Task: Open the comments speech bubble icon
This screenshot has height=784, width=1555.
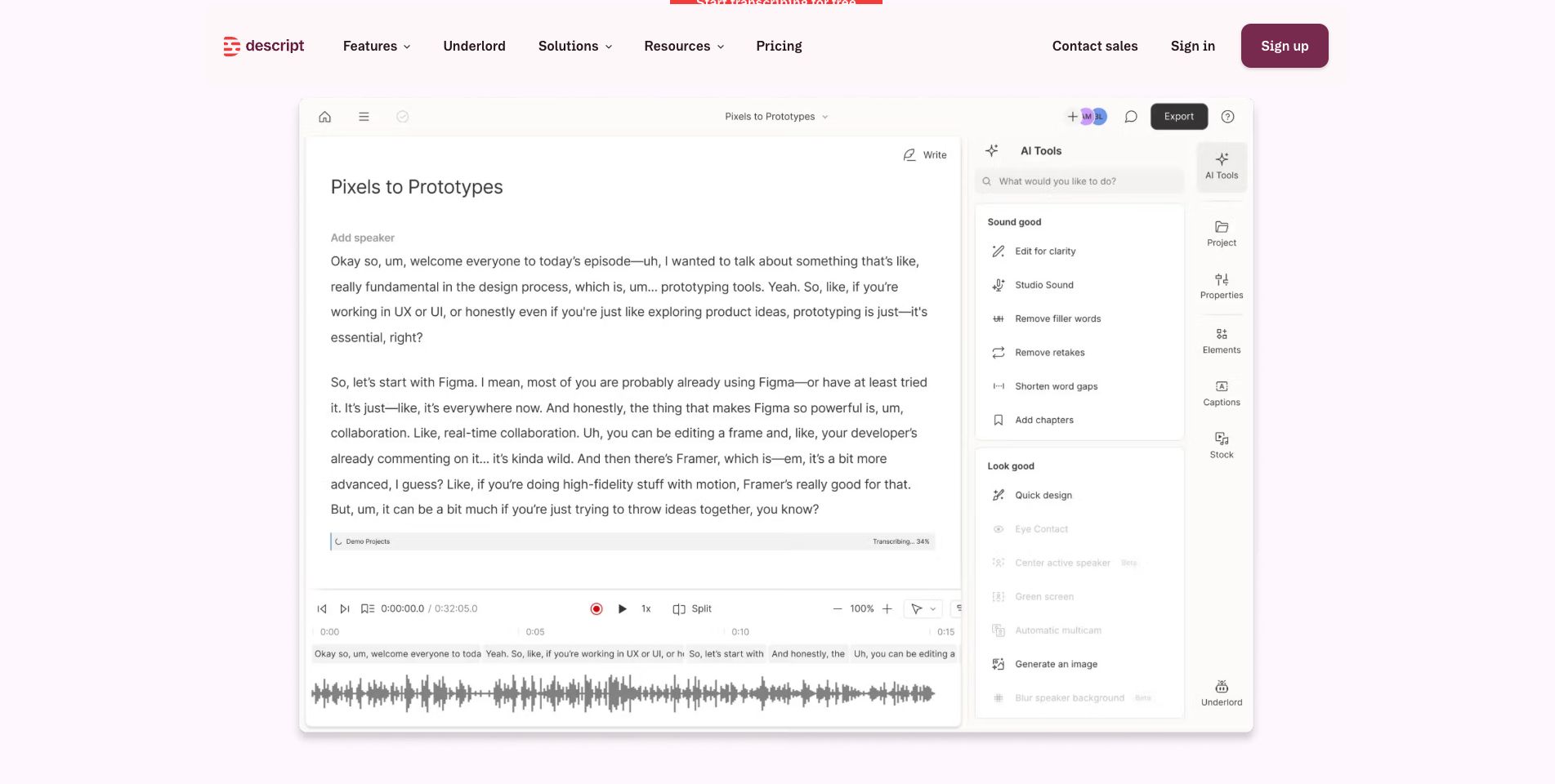Action: (1131, 117)
